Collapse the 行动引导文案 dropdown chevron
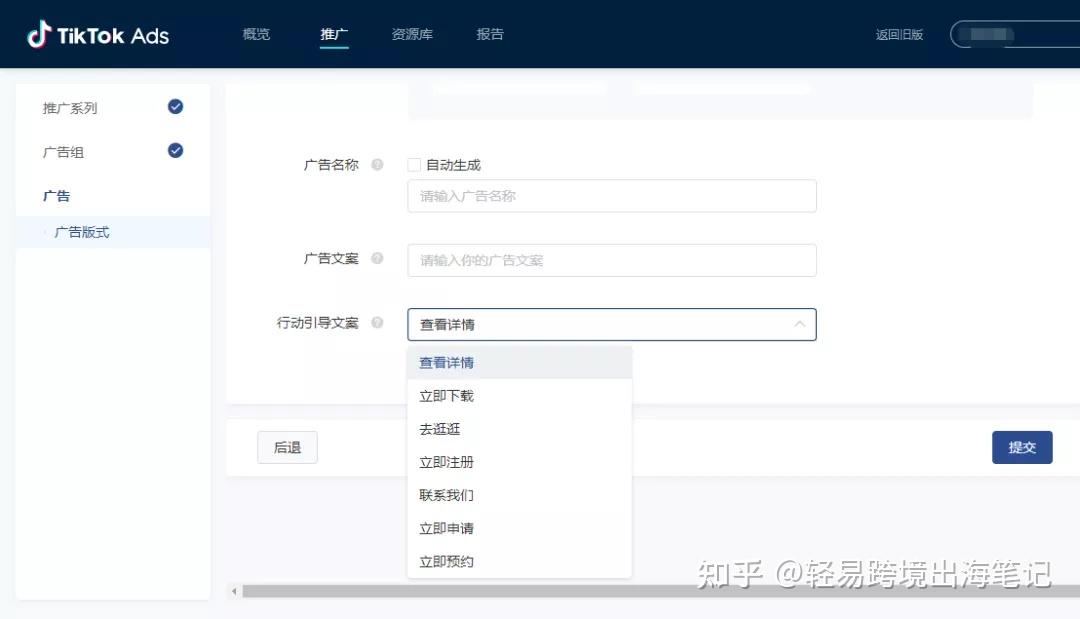Image resolution: width=1080 pixels, height=619 pixels. pos(799,324)
